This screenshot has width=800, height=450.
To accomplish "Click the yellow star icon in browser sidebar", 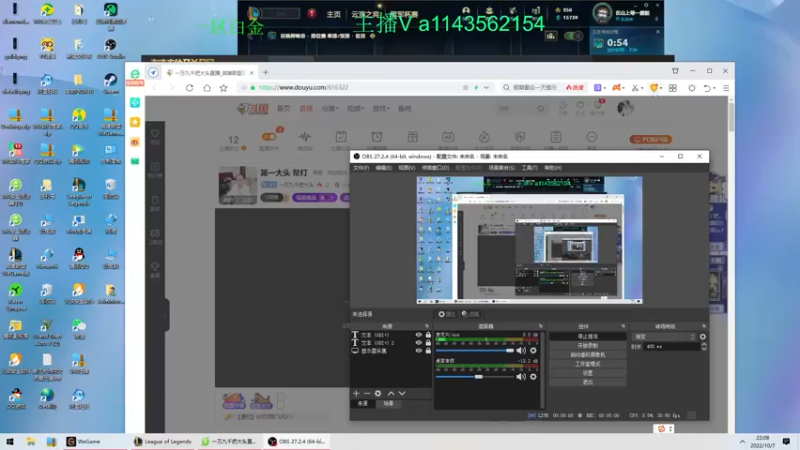I will click(135, 122).
